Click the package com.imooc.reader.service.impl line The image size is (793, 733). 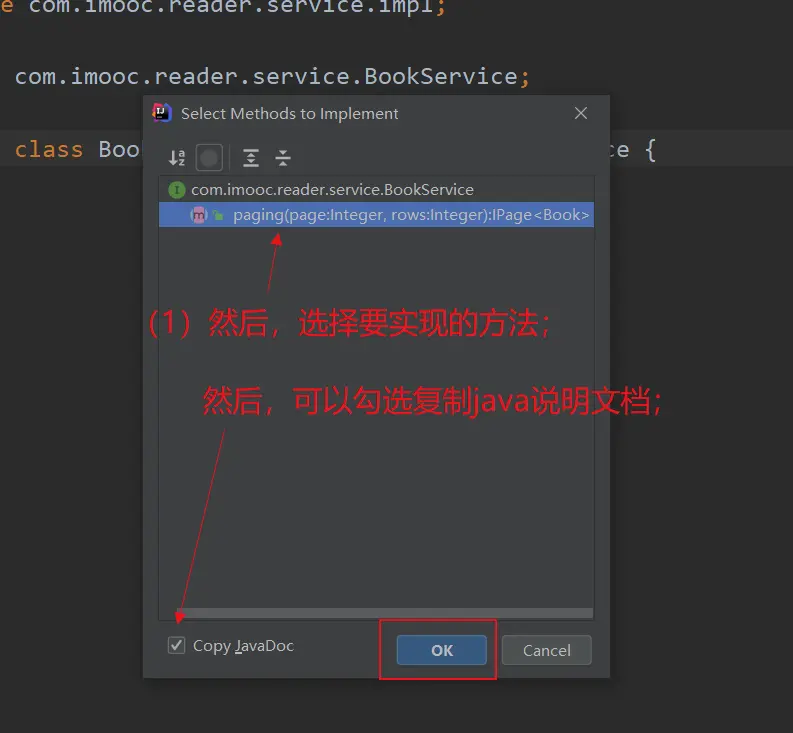coord(223,7)
